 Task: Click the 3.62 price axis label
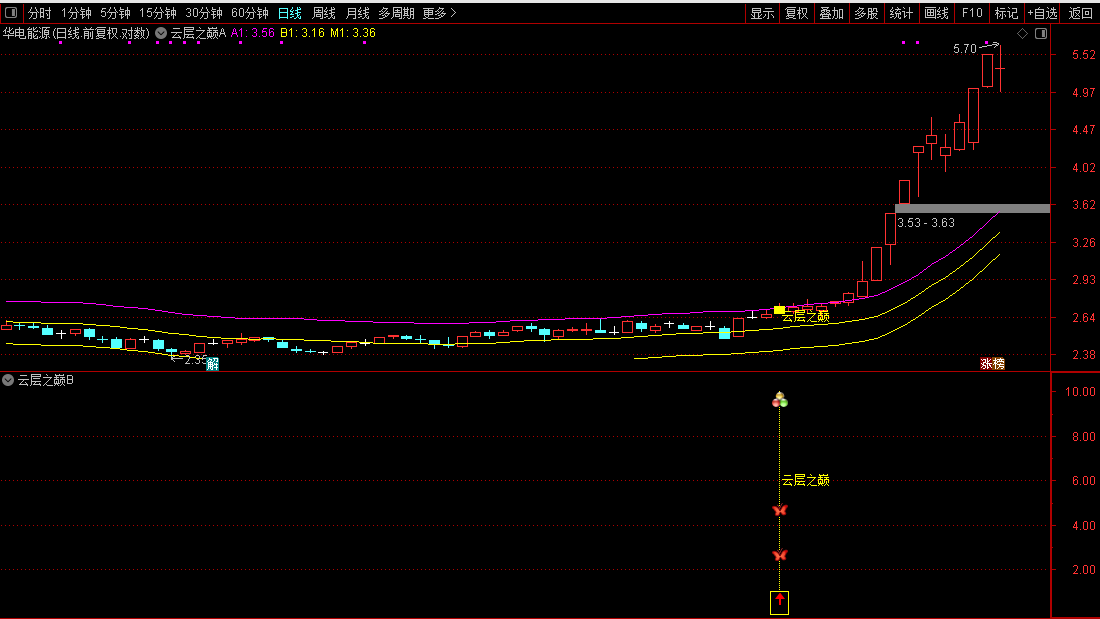(1084, 205)
